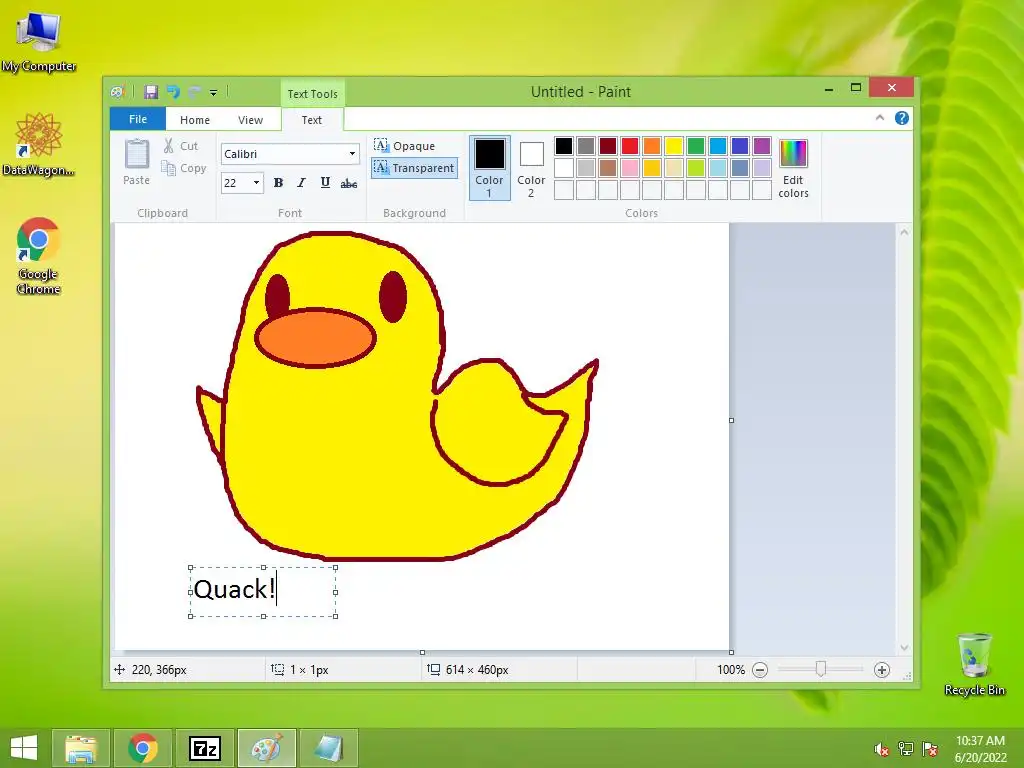Click the 100% zoom level text
Screen dimensions: 1024x768
coord(731,670)
